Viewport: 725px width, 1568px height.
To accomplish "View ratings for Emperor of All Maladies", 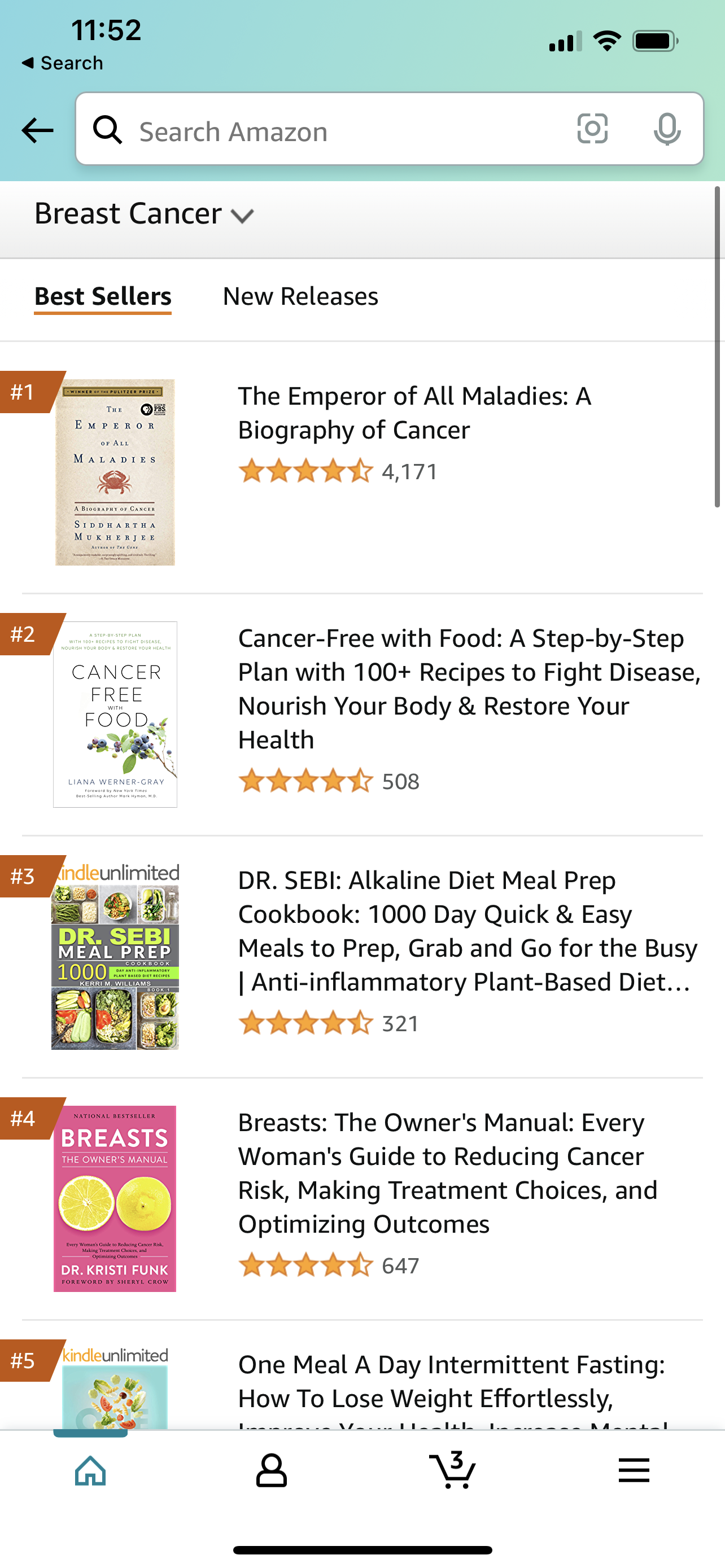I will [338, 472].
